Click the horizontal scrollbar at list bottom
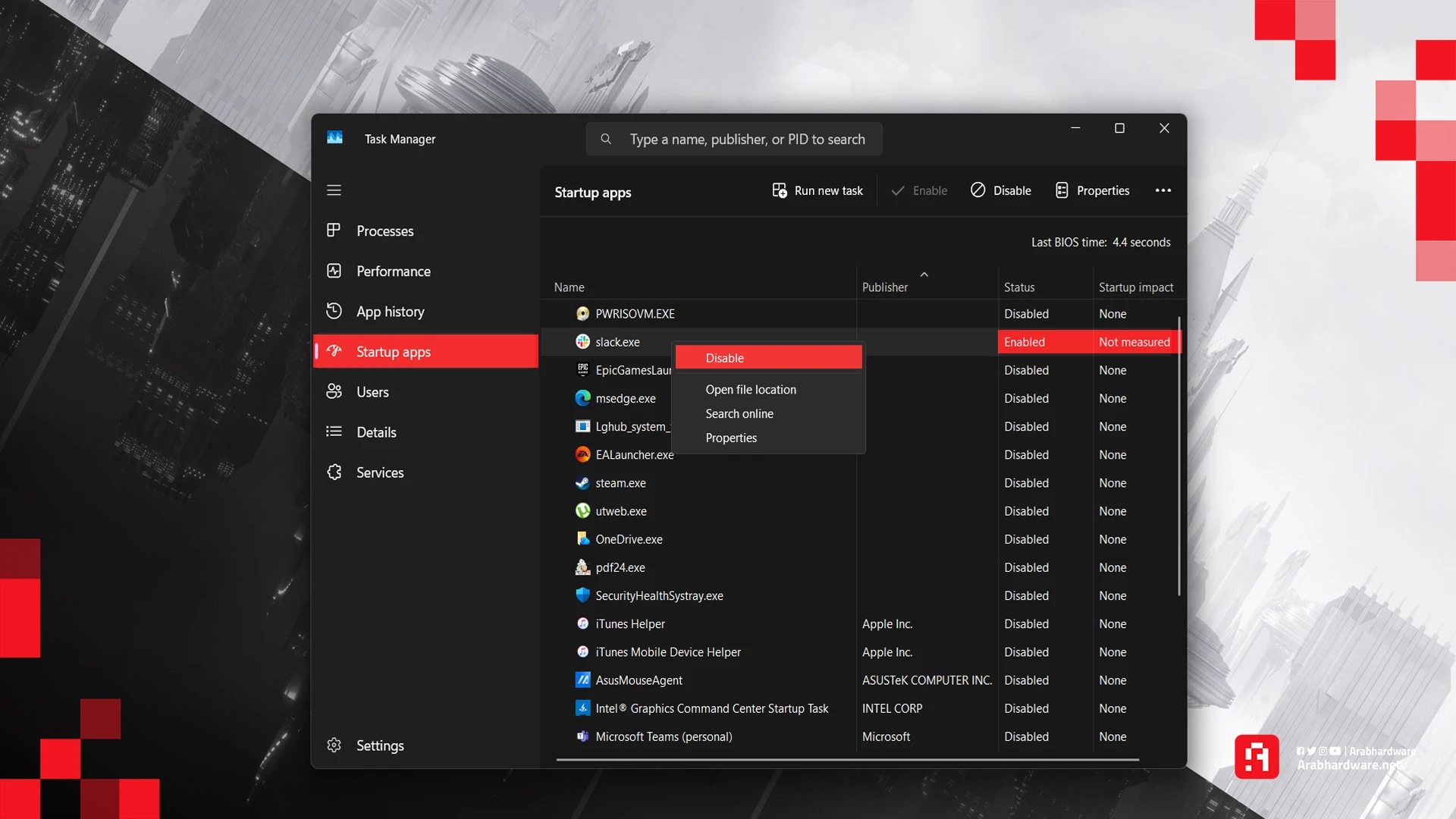Image resolution: width=1456 pixels, height=819 pixels. coord(847,759)
